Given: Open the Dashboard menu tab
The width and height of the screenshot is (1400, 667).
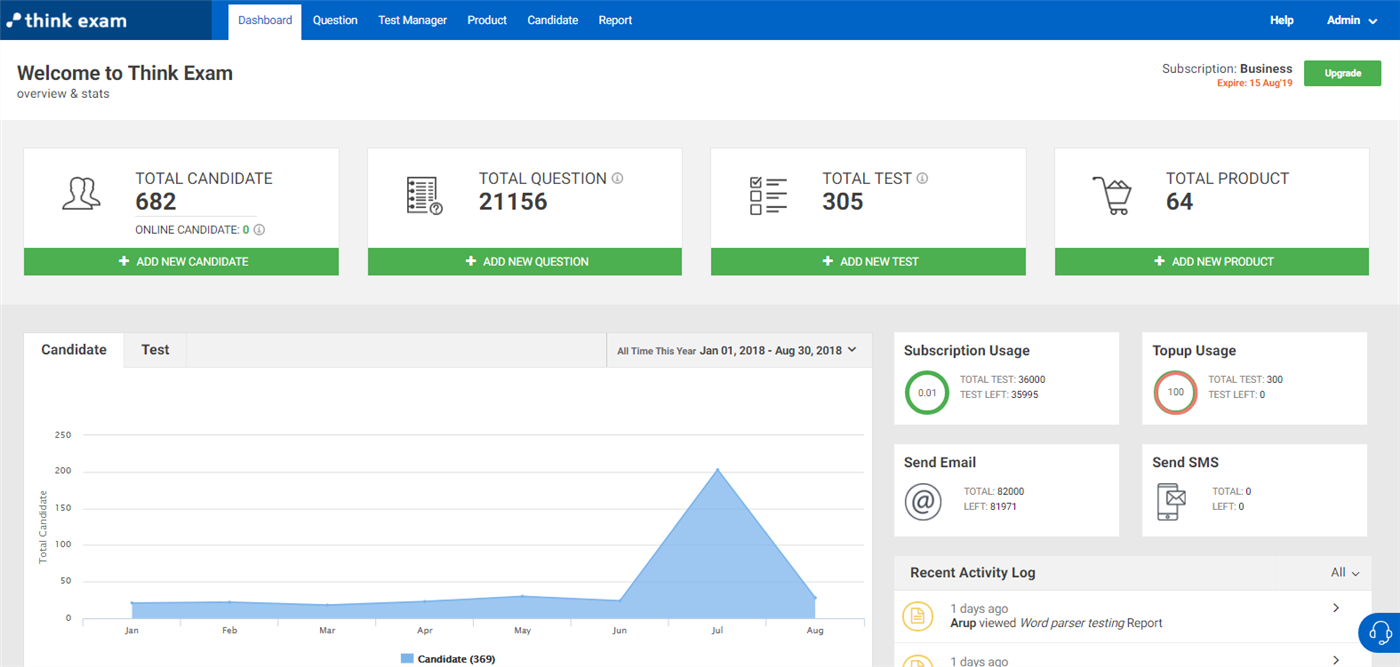Looking at the screenshot, I should tap(265, 21).
